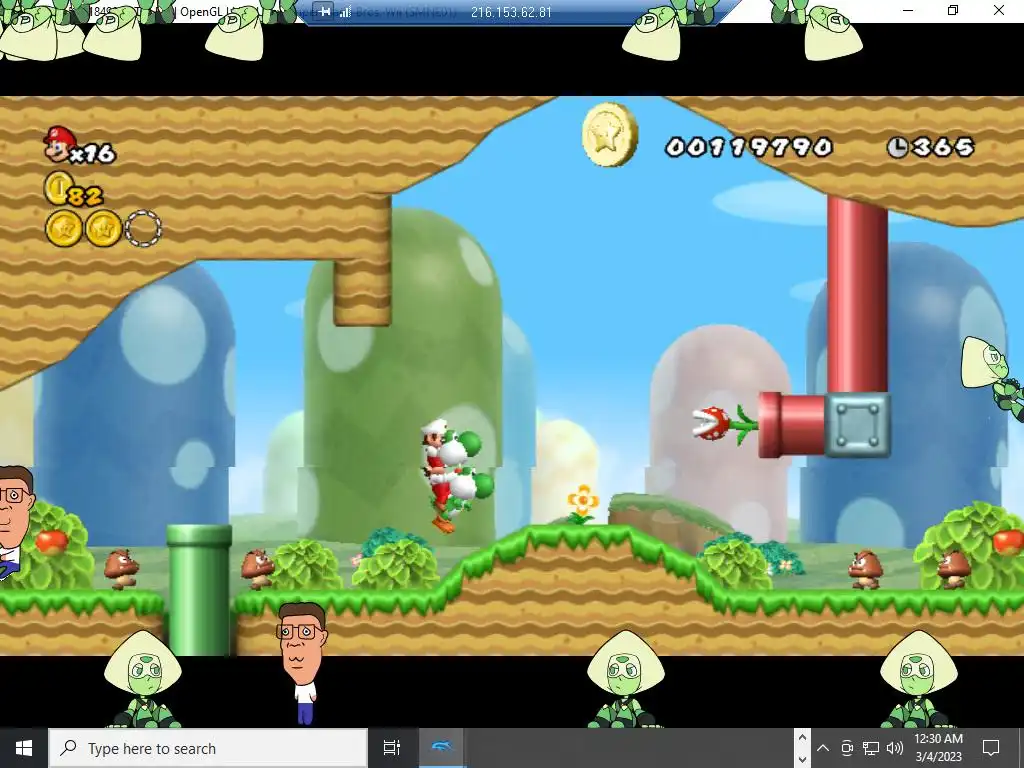The image size is (1024, 768).
Task: Click taskbar scroll down arrow
Action: pyautogui.click(x=802, y=760)
